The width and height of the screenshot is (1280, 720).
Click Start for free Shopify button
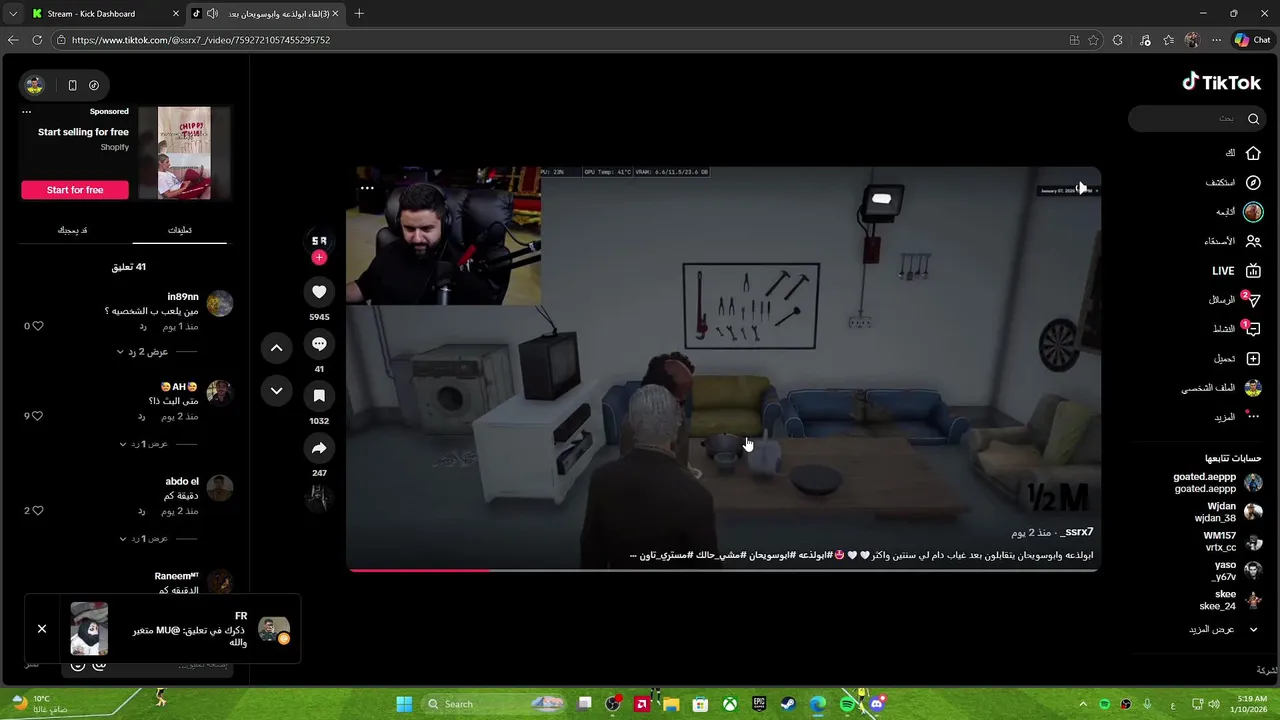pyautogui.click(x=75, y=190)
